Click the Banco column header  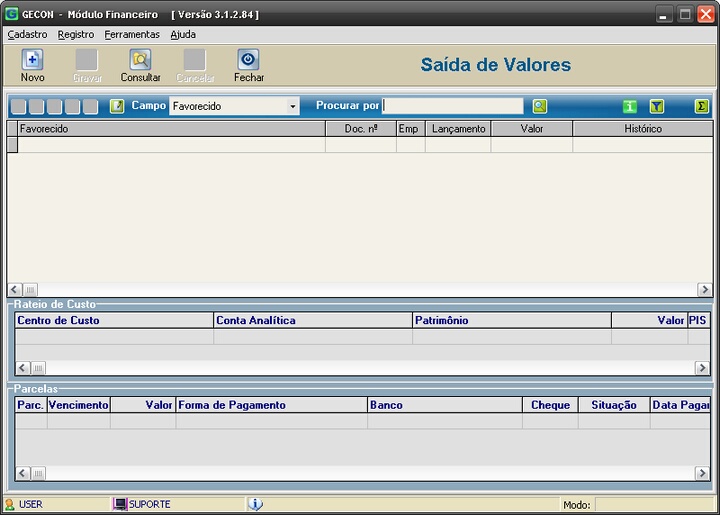pos(445,405)
